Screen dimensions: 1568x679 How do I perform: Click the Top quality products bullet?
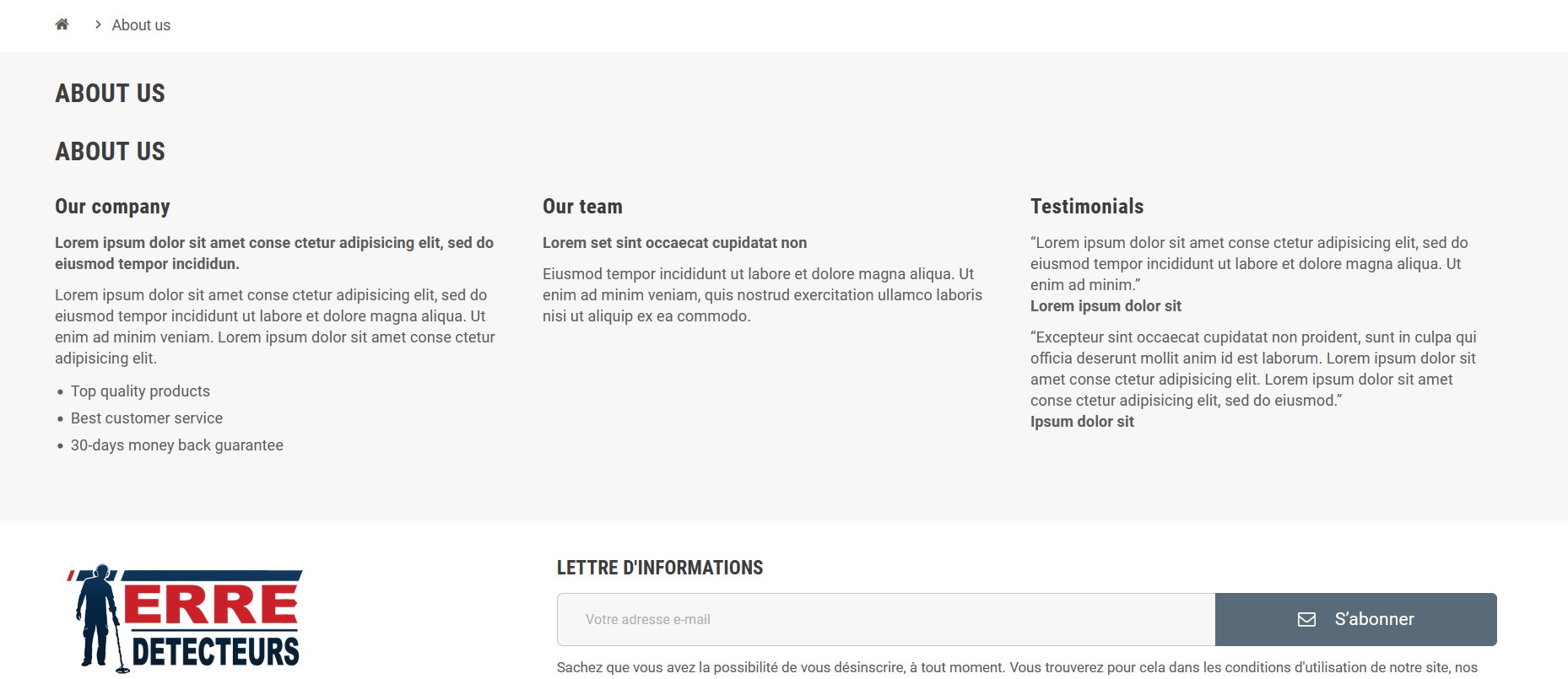pyautogui.click(x=140, y=391)
